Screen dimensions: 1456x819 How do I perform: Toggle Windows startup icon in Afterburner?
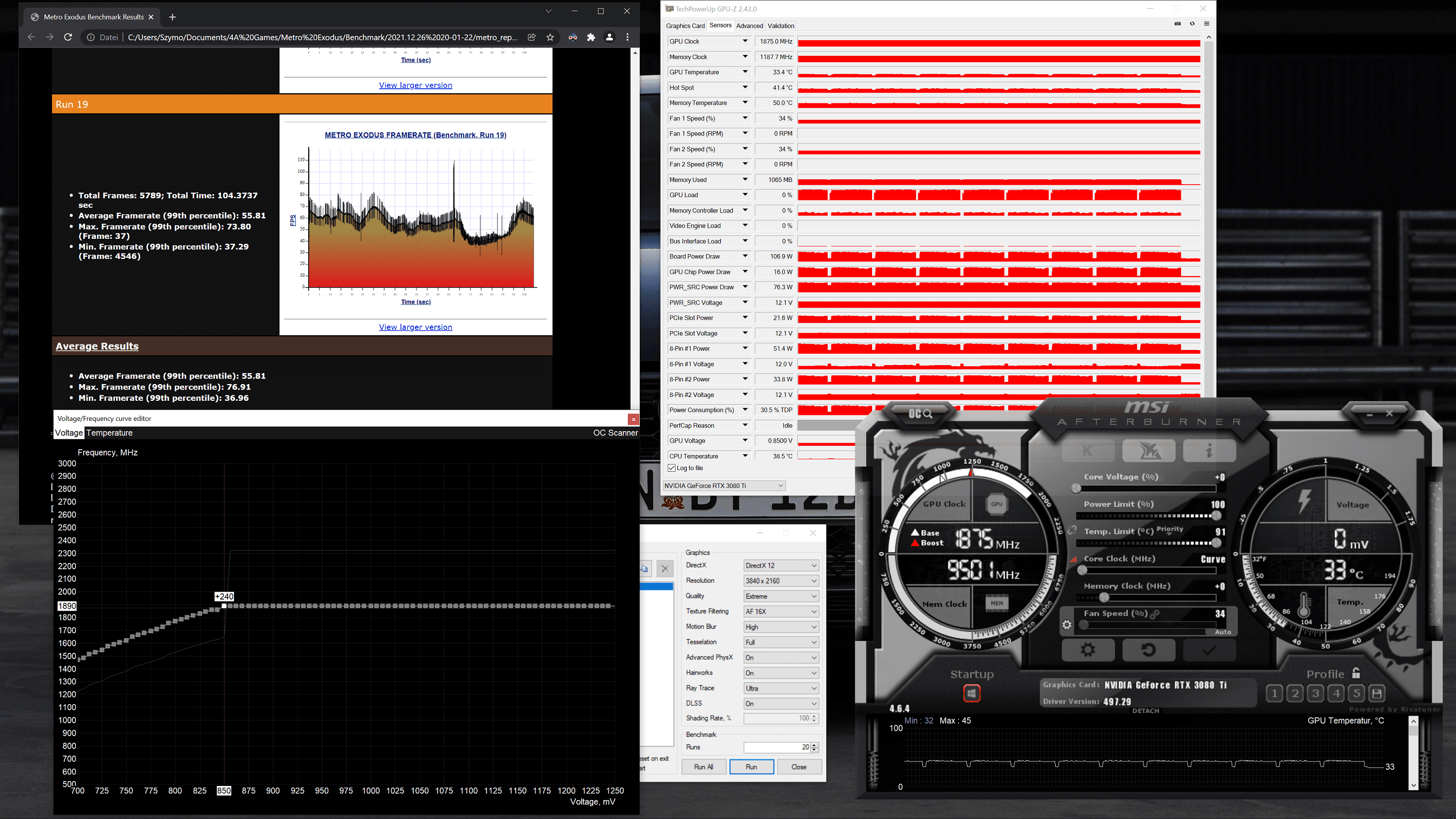[x=972, y=693]
